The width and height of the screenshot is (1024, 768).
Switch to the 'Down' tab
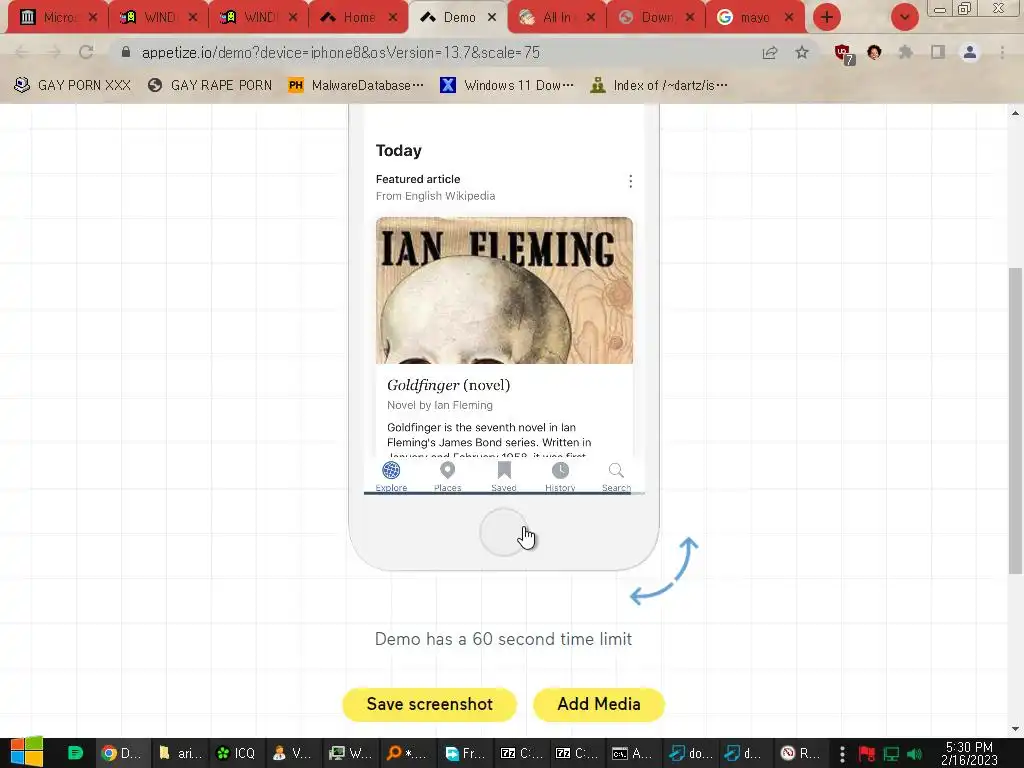[x=656, y=18]
